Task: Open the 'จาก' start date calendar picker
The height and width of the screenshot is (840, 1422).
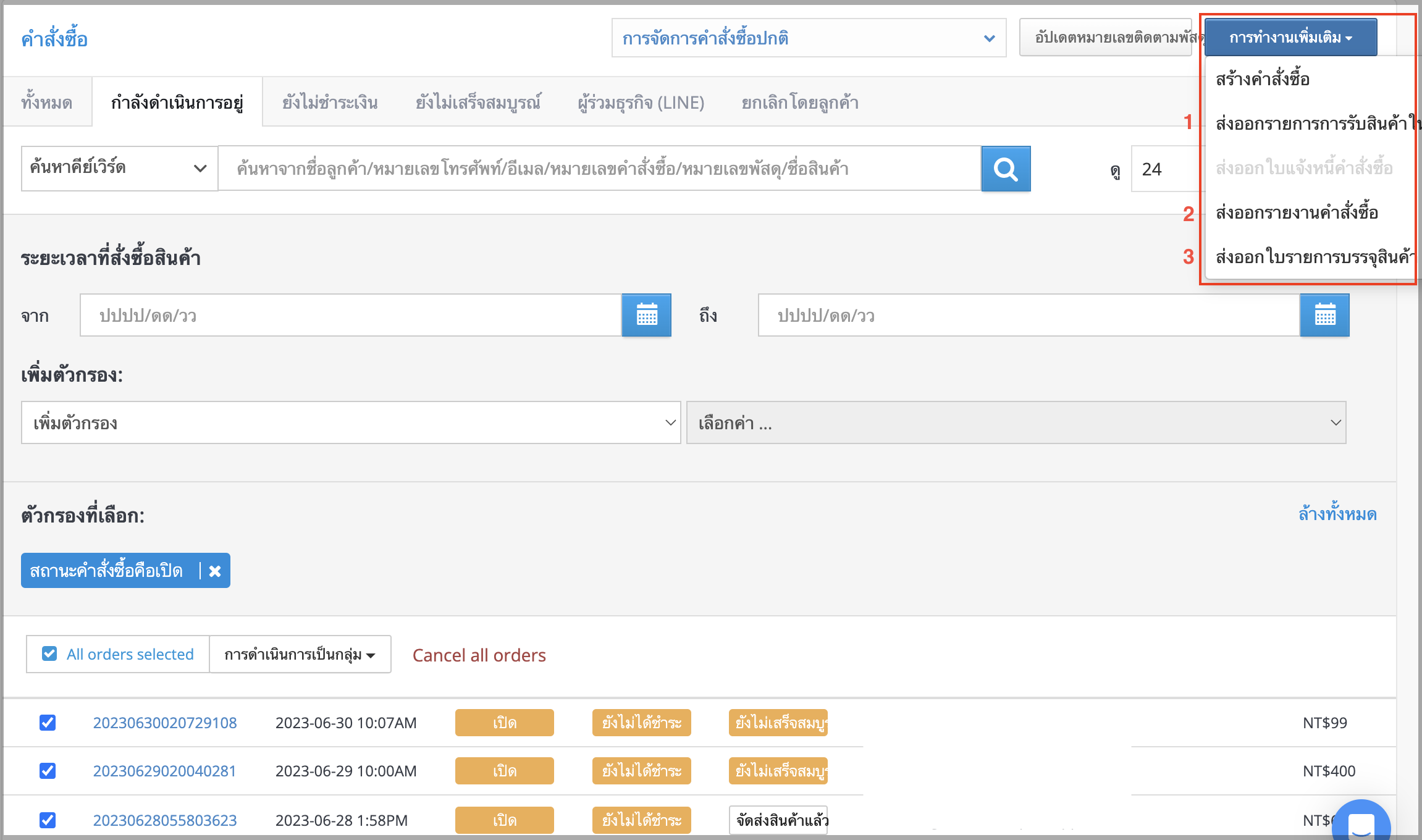Action: click(646, 315)
